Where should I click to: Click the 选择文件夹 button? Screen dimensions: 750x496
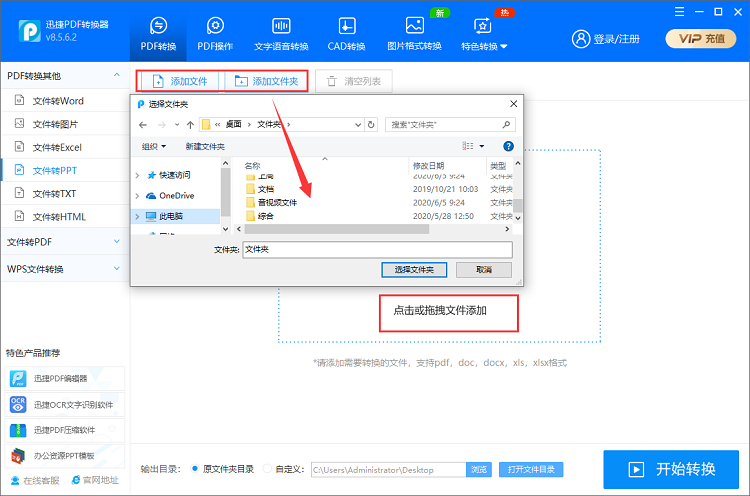(414, 270)
